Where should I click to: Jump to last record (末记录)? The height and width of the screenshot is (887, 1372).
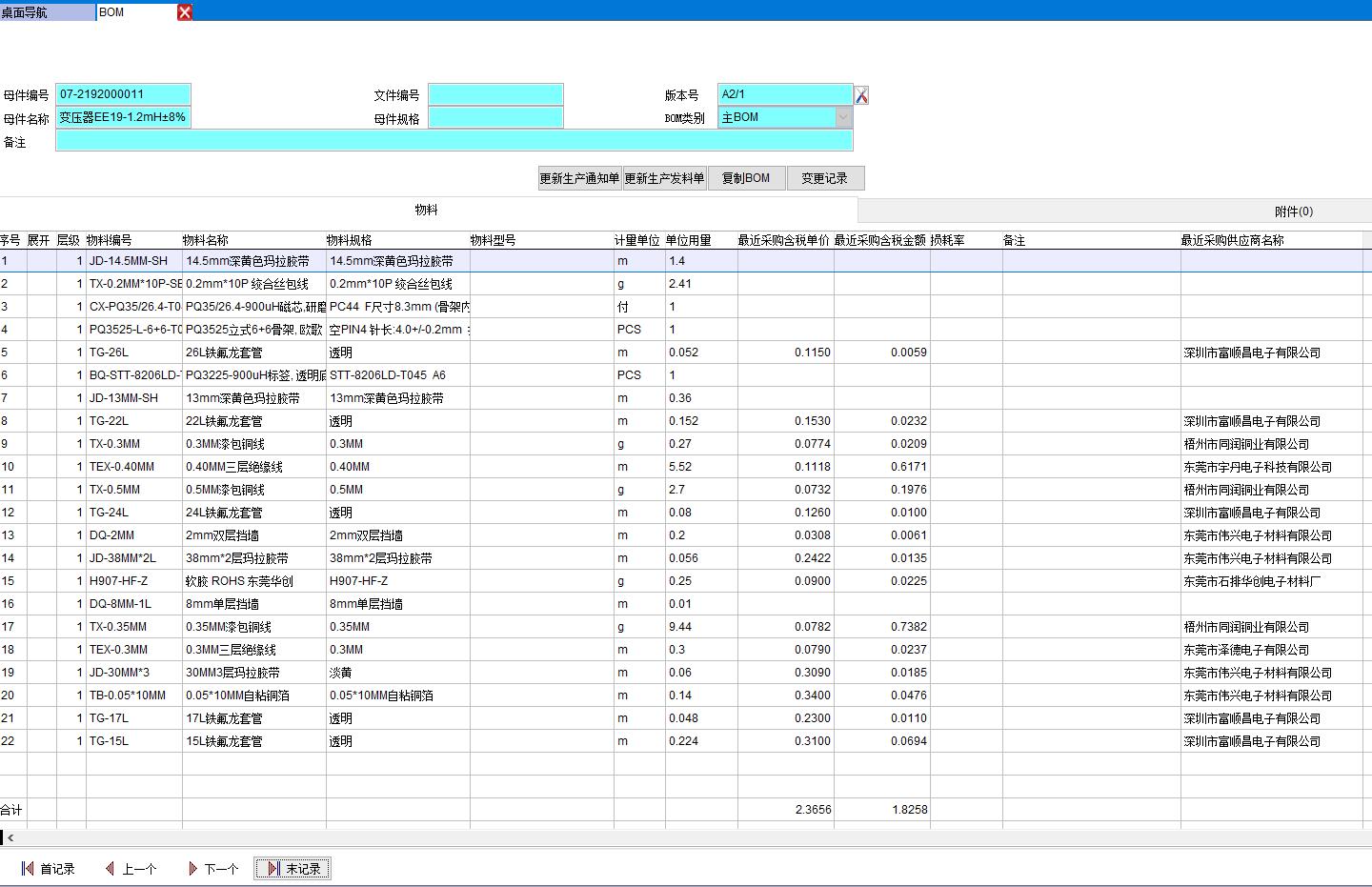[x=293, y=869]
